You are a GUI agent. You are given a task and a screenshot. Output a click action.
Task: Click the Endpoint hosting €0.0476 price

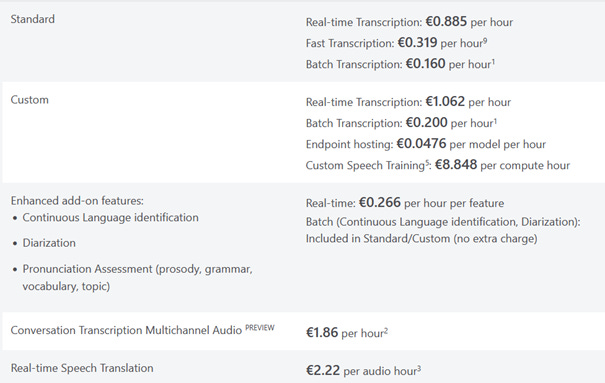tap(421, 143)
